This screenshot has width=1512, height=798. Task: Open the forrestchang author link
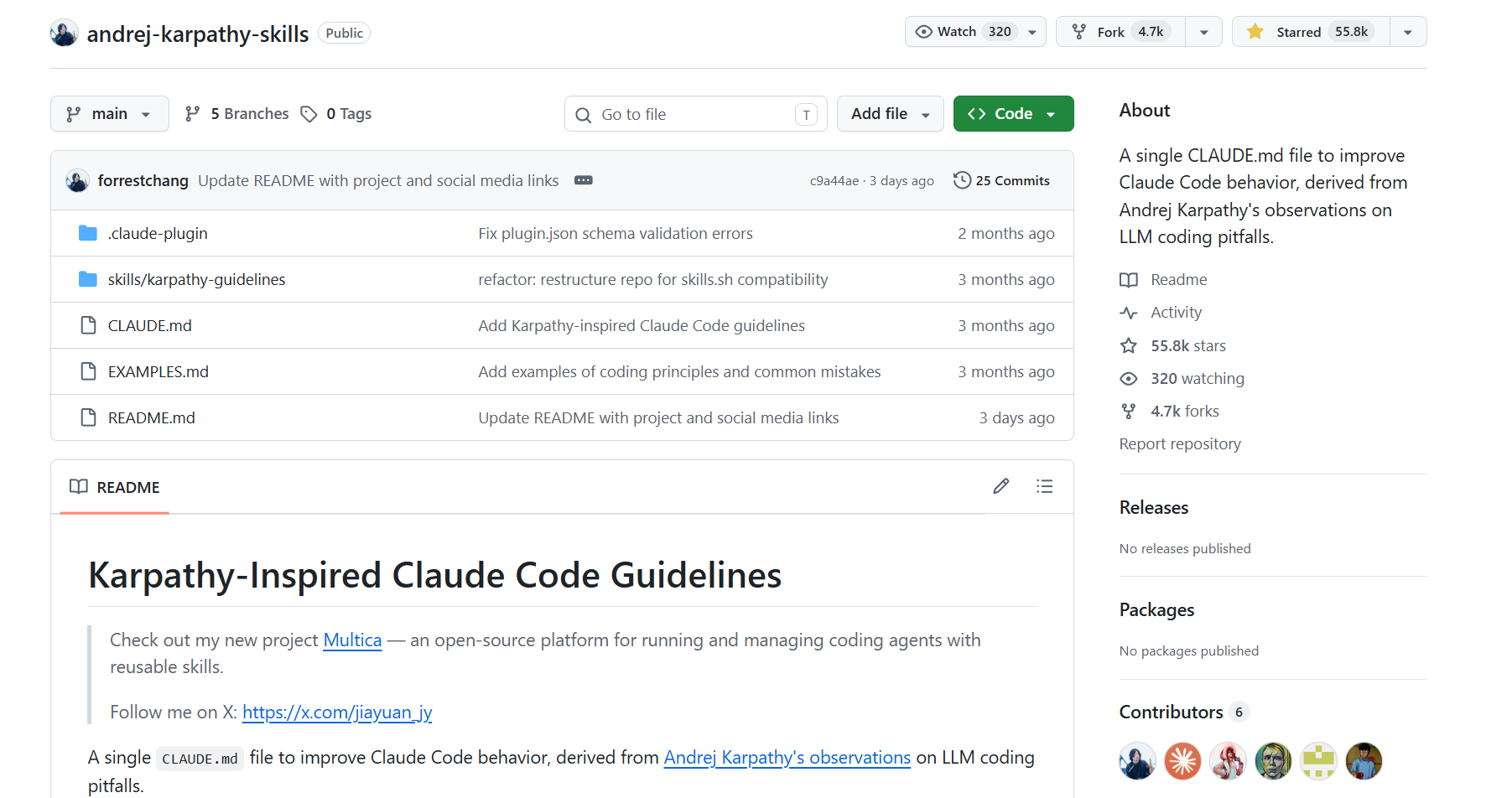143,180
